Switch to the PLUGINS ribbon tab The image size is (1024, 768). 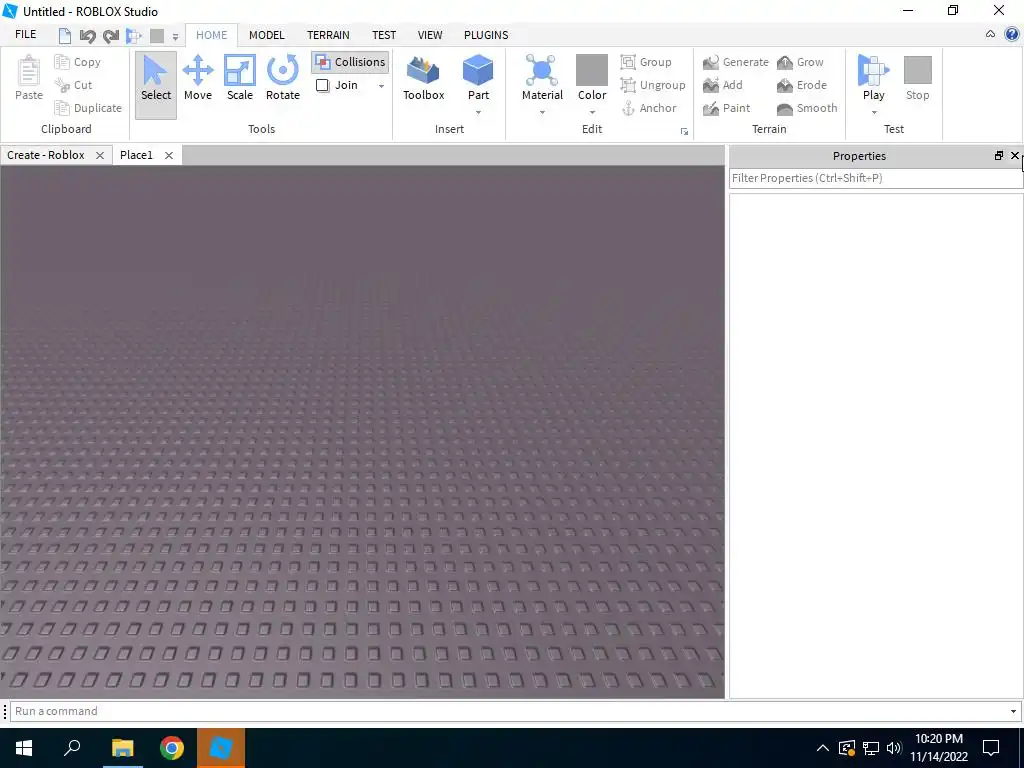click(486, 35)
